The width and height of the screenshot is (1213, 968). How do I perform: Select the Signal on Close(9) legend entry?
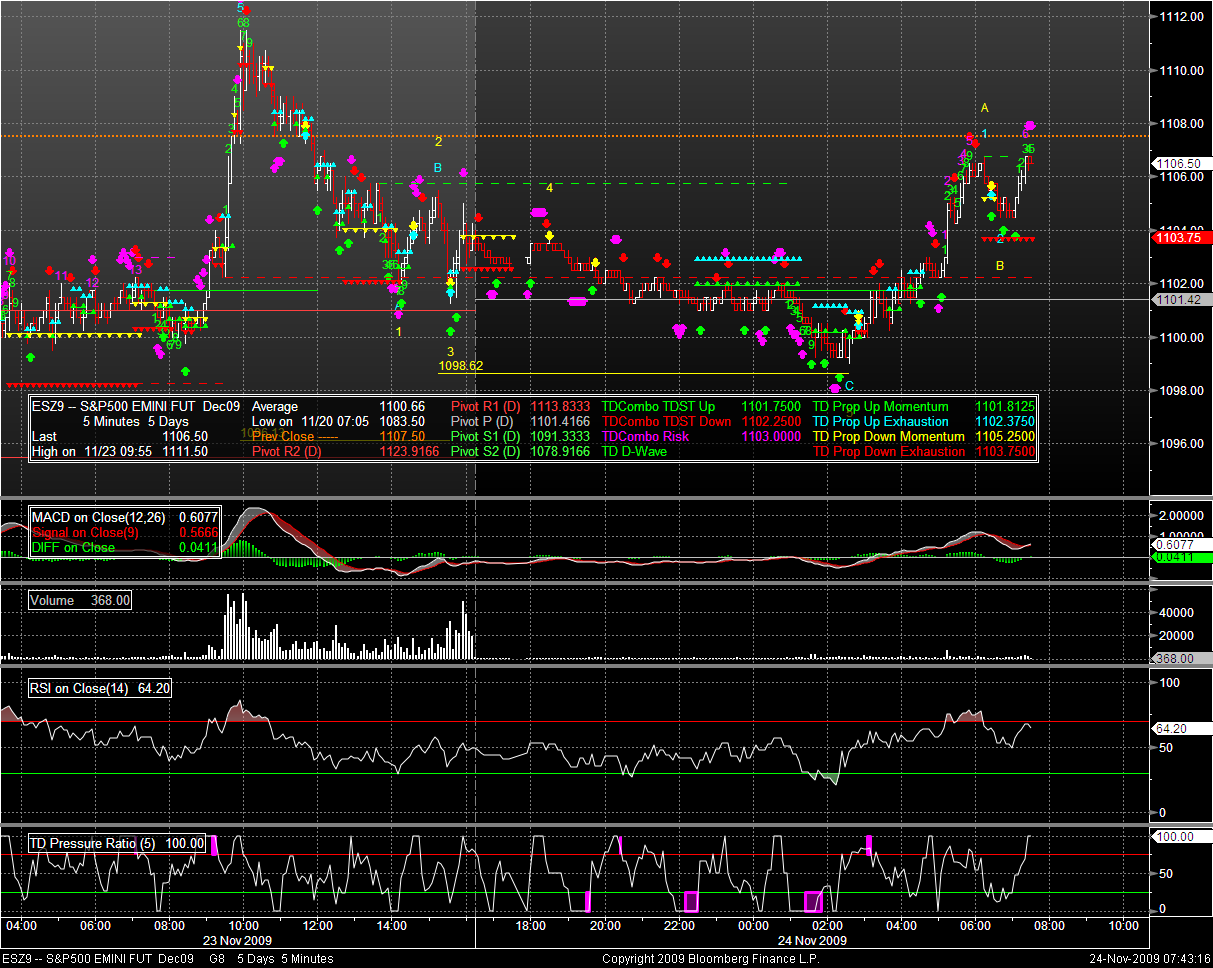point(84,532)
